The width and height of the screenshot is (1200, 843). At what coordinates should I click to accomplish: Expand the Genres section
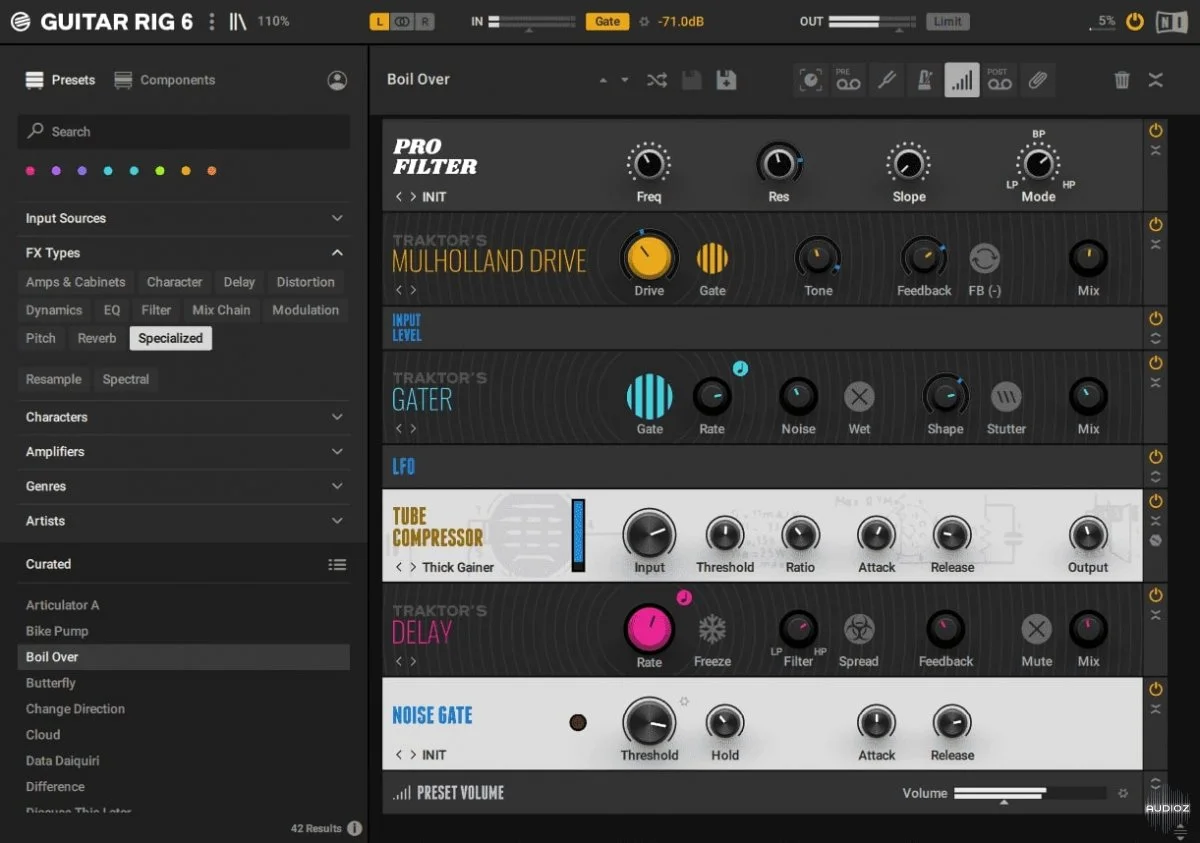[337, 486]
